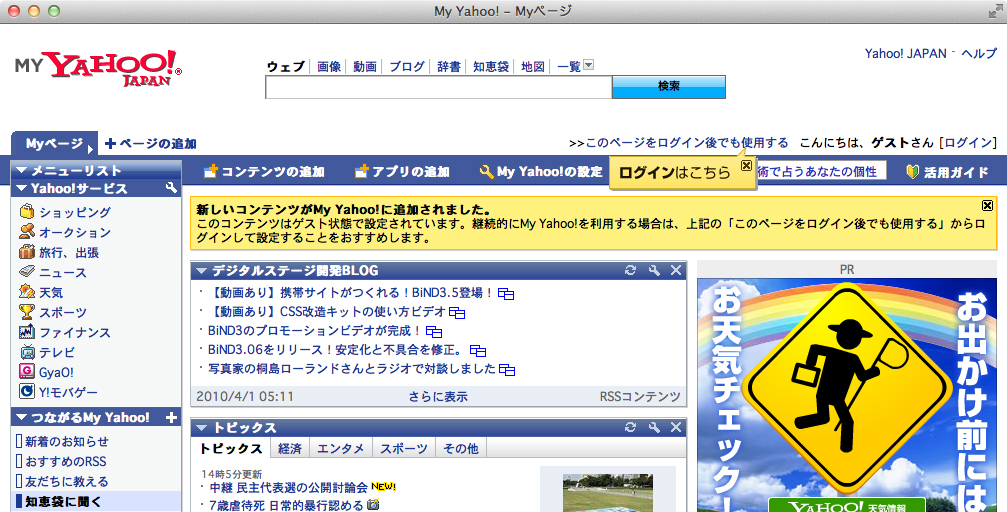Viewport: 1007px width, 512px height.
Task: Open new window icon beside BiND3.5登場 entry
Action: tap(506, 294)
